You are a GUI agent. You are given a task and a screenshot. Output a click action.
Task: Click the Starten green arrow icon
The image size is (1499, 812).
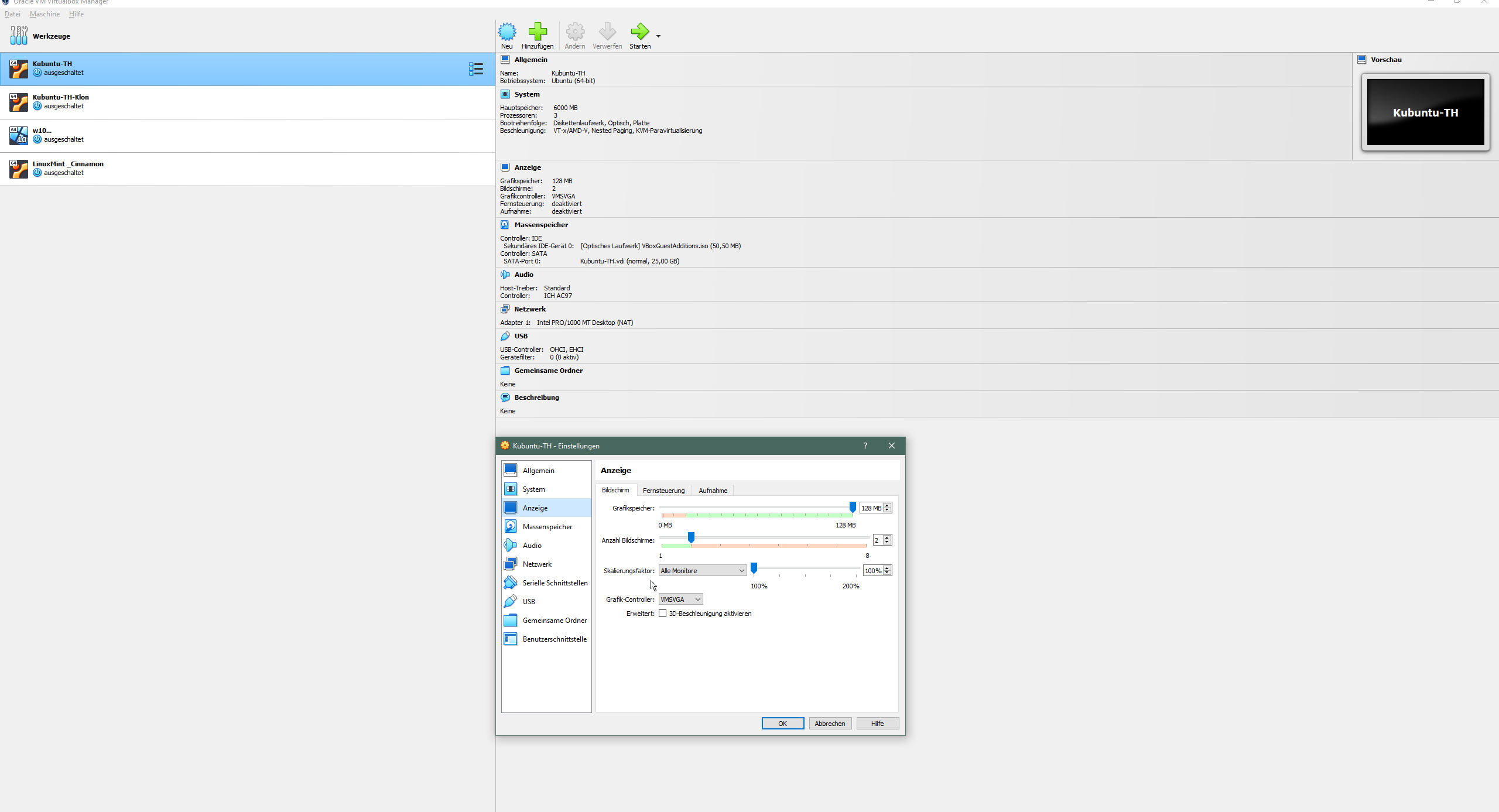[x=639, y=32]
